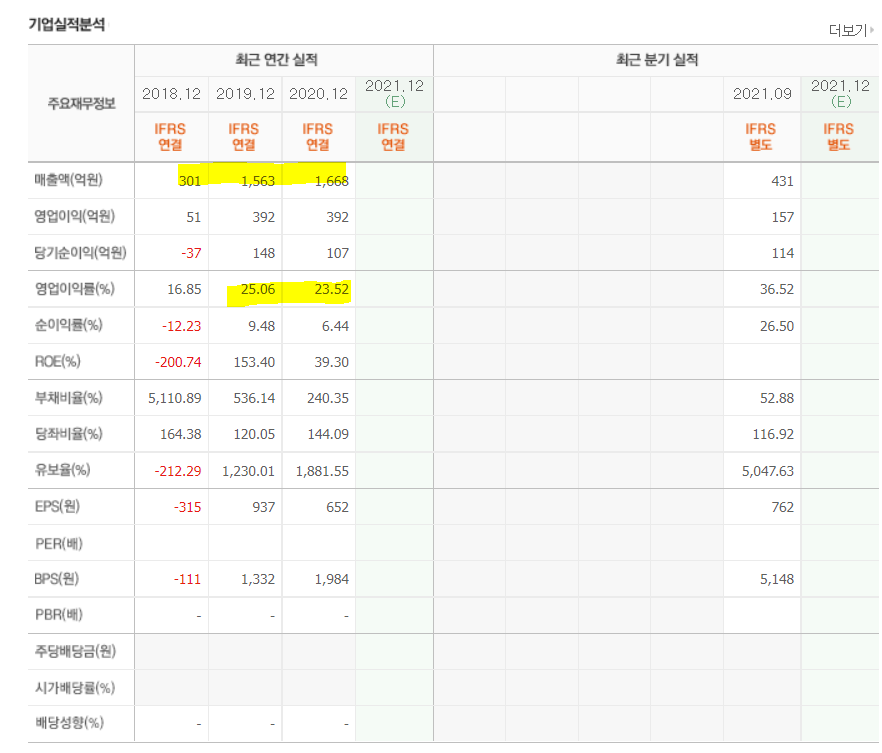Select highlighted operating margin 25.06
The height and width of the screenshot is (753, 882).
(258, 289)
